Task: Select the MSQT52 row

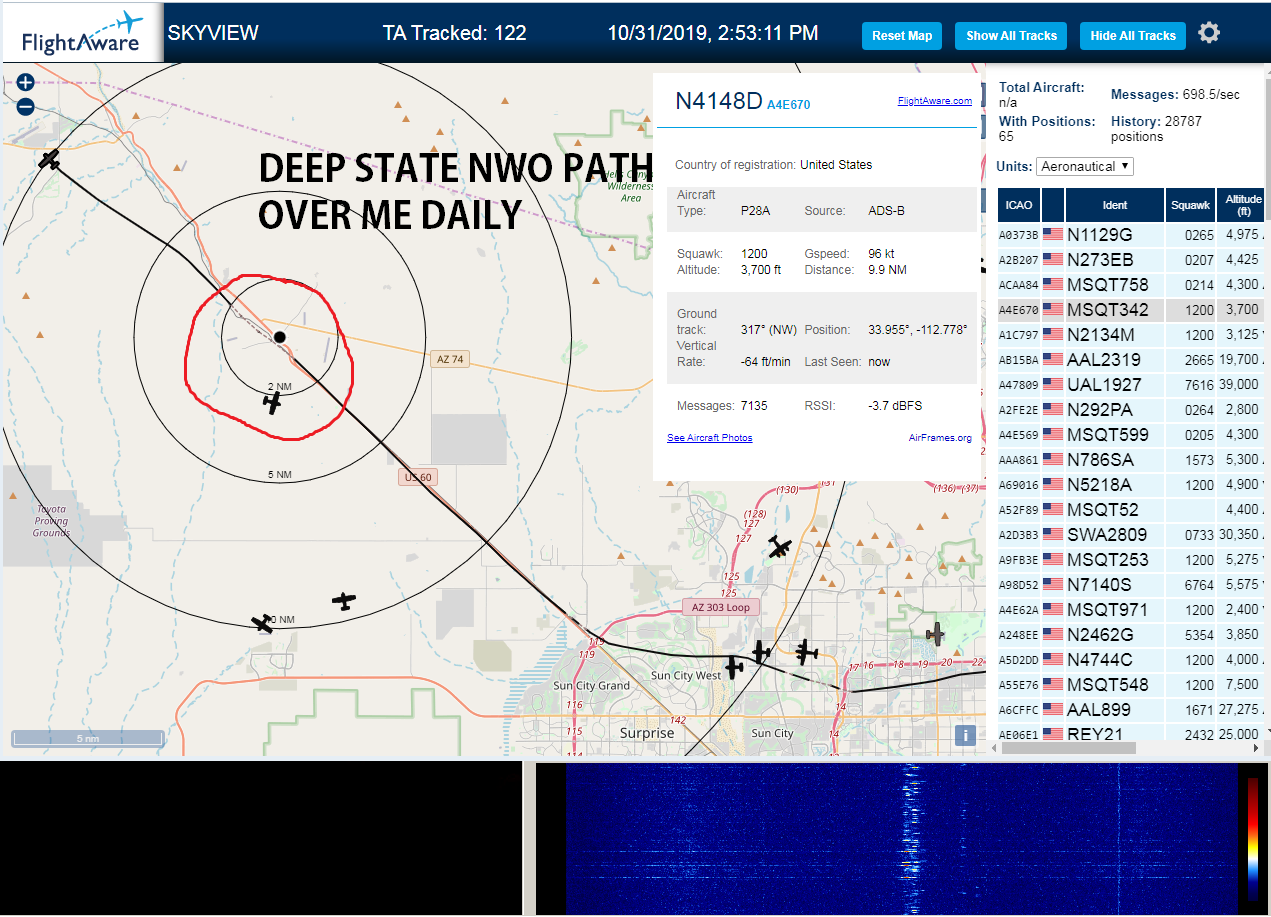Action: [x=1131, y=509]
